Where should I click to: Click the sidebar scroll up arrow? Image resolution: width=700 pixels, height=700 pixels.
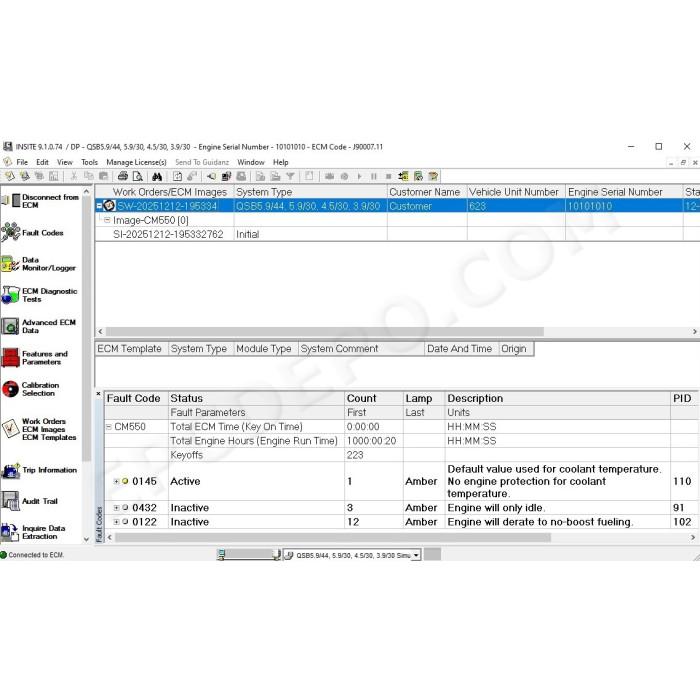tap(87, 191)
